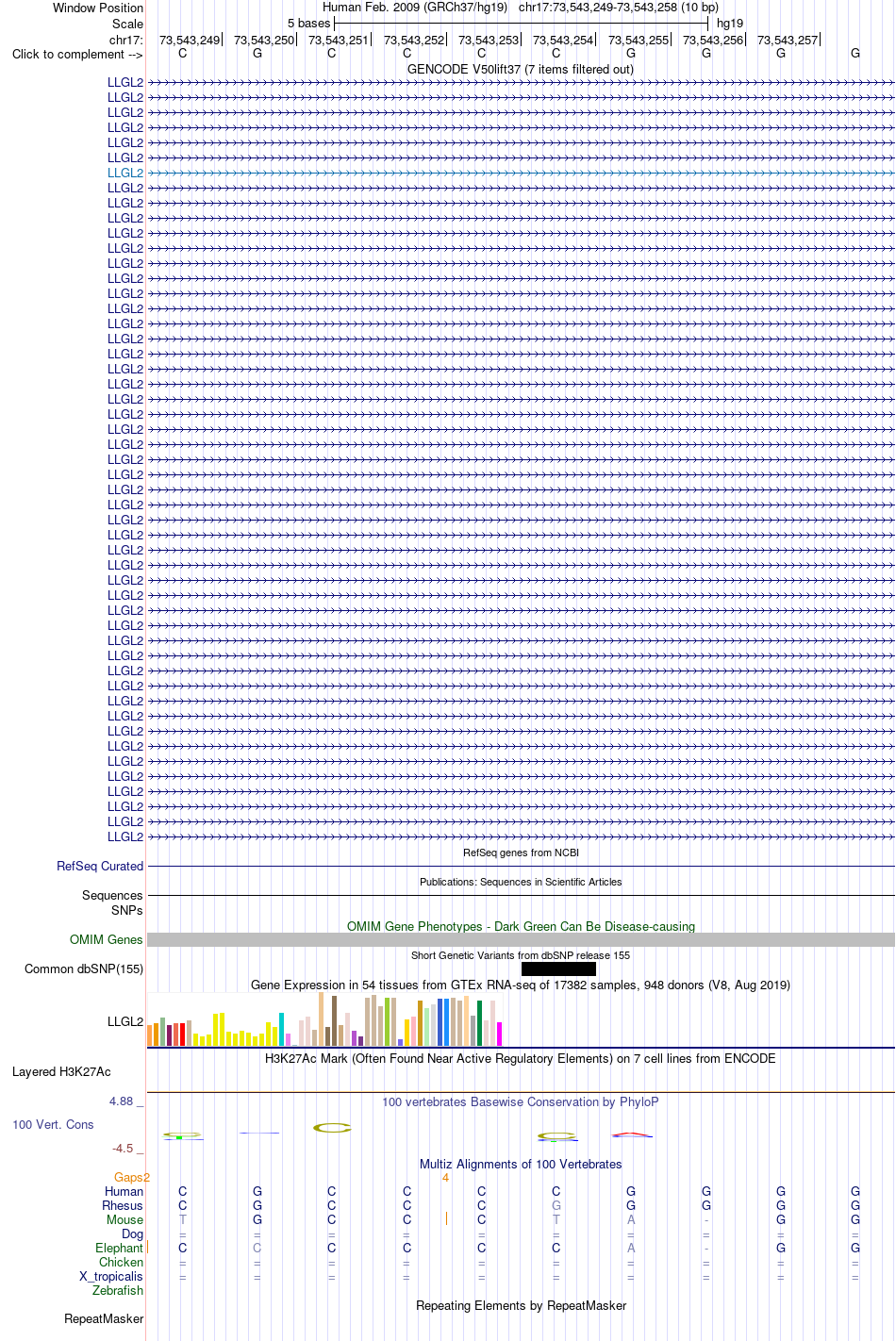This screenshot has height=1341, width=896.
Task: Open GTEx Gene Expression track title
Action: 521,985
